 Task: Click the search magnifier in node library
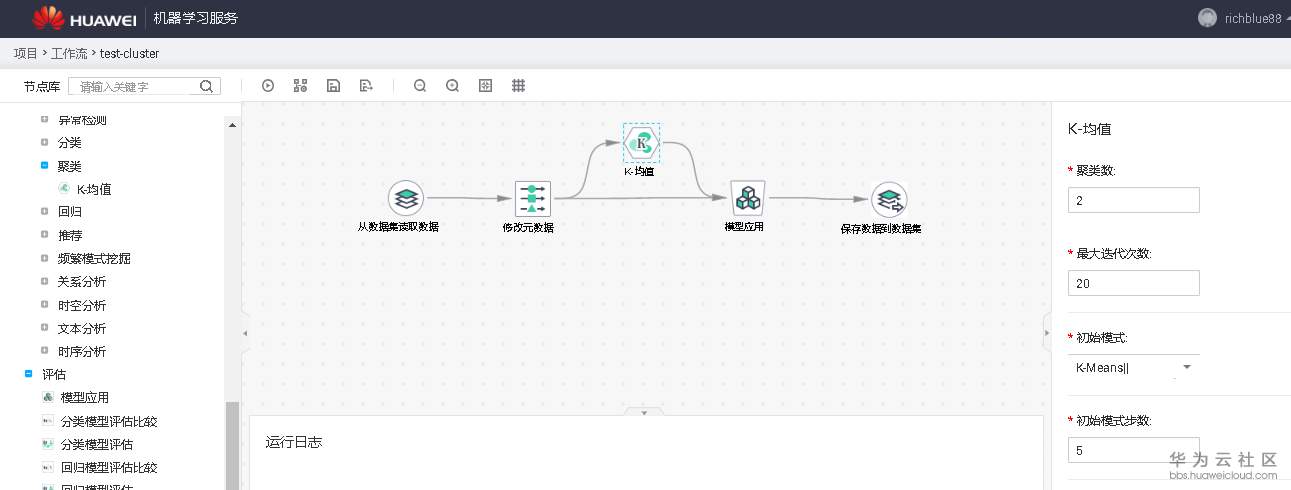207,86
